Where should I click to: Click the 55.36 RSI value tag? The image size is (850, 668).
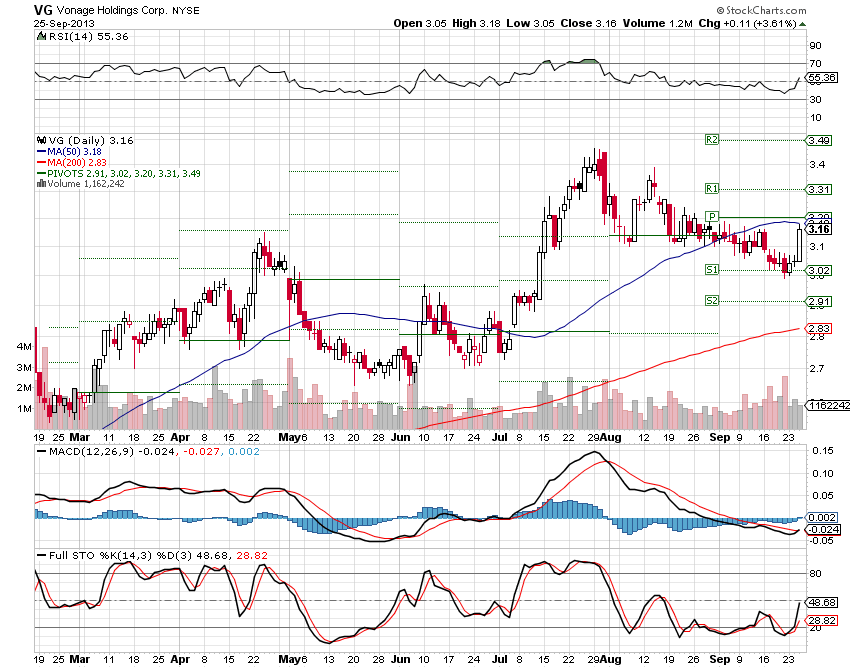click(x=821, y=78)
